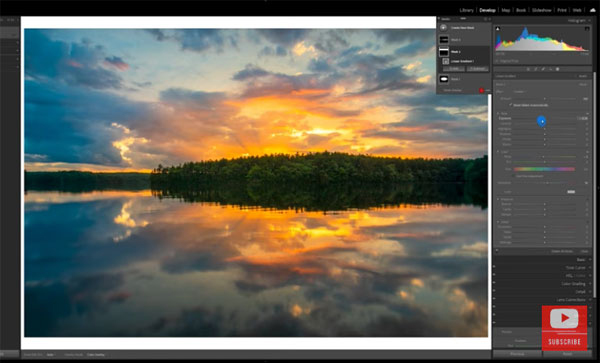Select the Mask 3 thumbnail

[444, 39]
